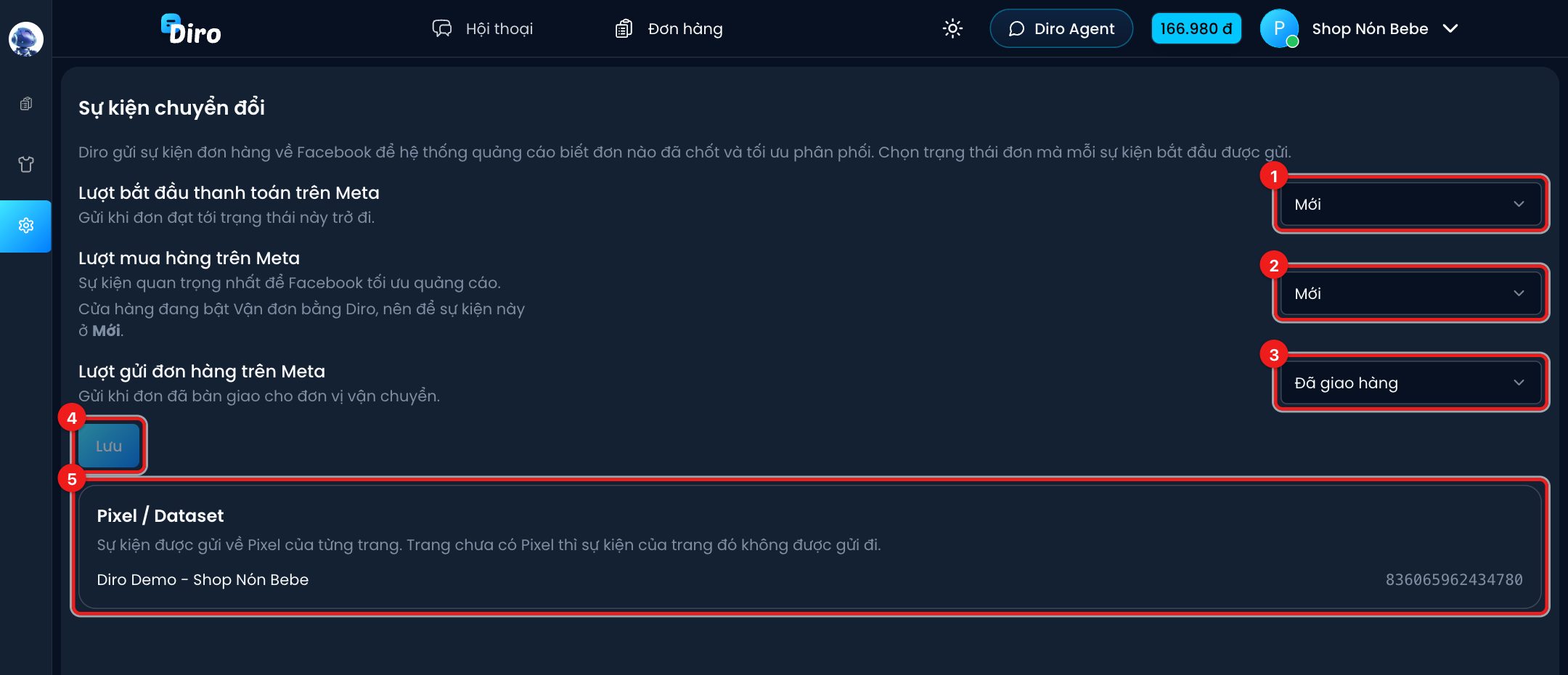This screenshot has height=675, width=1568.
Task: Select the Diro Demo - Shop Nón Bebe row
Action: click(x=809, y=579)
